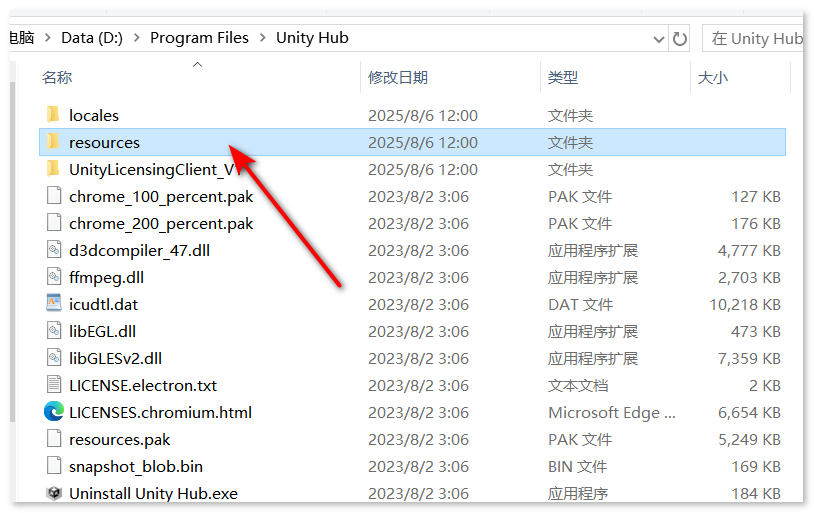Sort by the 修改日期 column header

398,78
